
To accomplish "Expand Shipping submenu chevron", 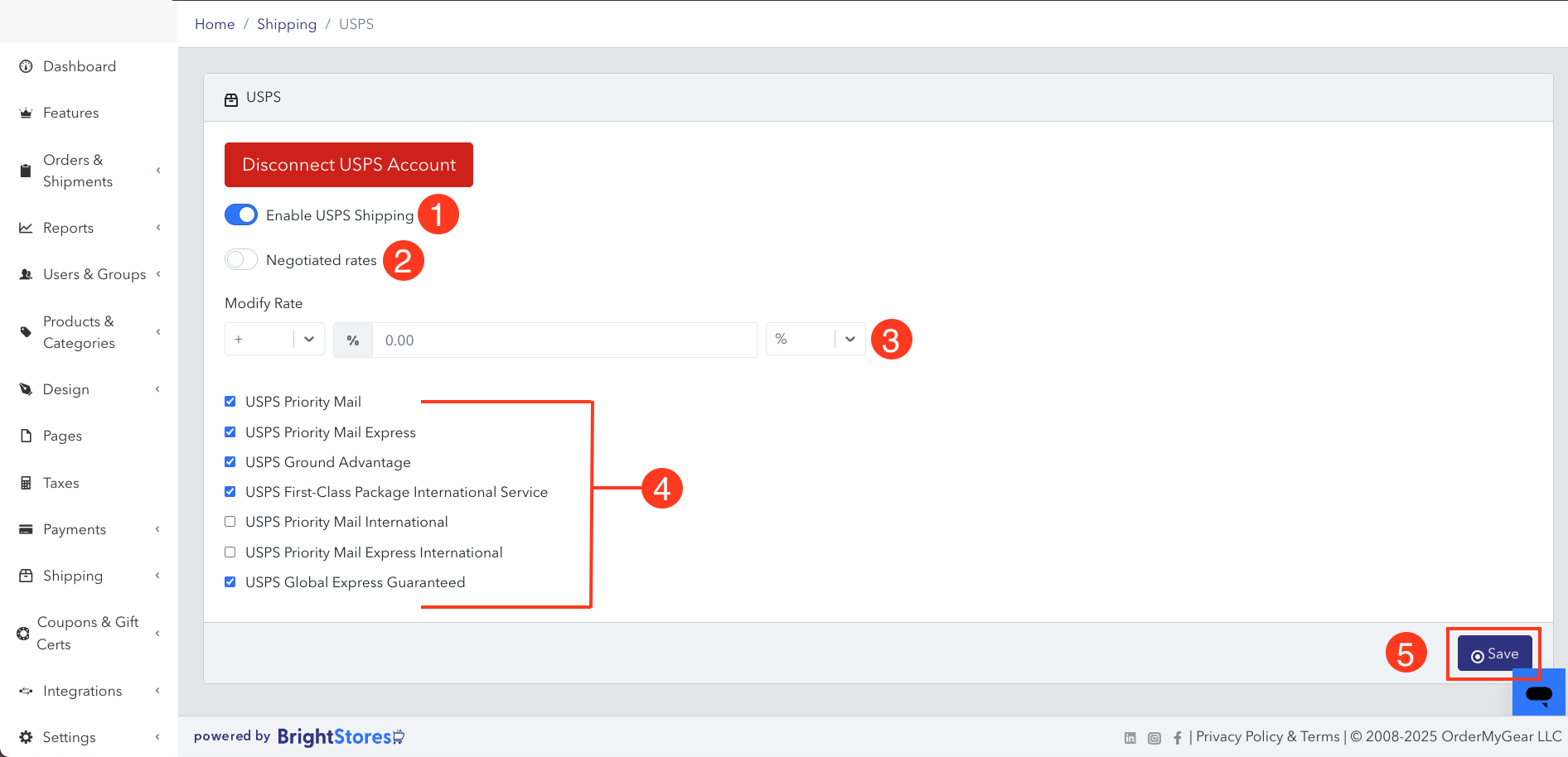I will click(157, 576).
